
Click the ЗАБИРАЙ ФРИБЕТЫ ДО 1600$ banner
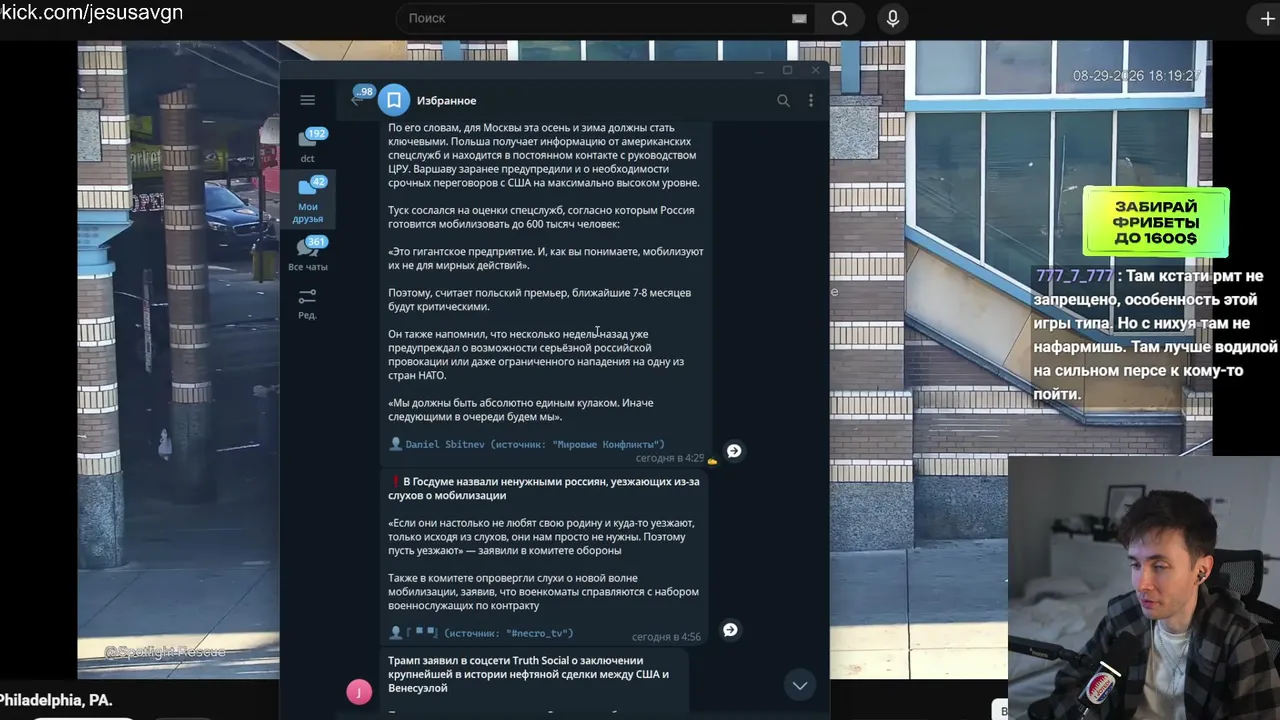(1155, 222)
